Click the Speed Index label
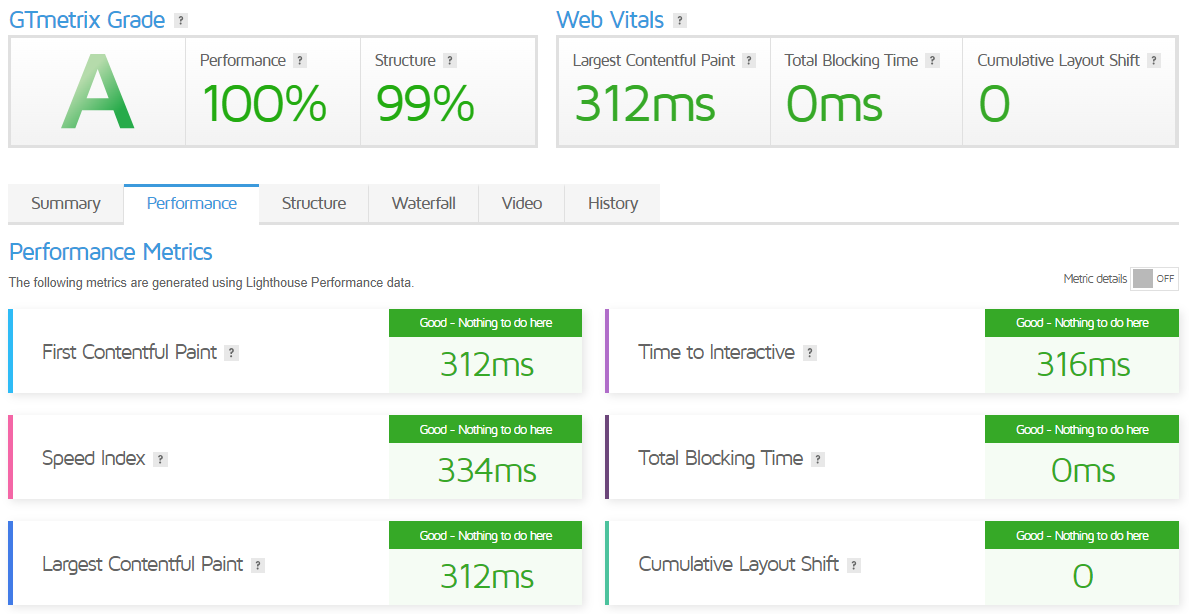Viewport: 1189px width, 614px height. [94, 459]
